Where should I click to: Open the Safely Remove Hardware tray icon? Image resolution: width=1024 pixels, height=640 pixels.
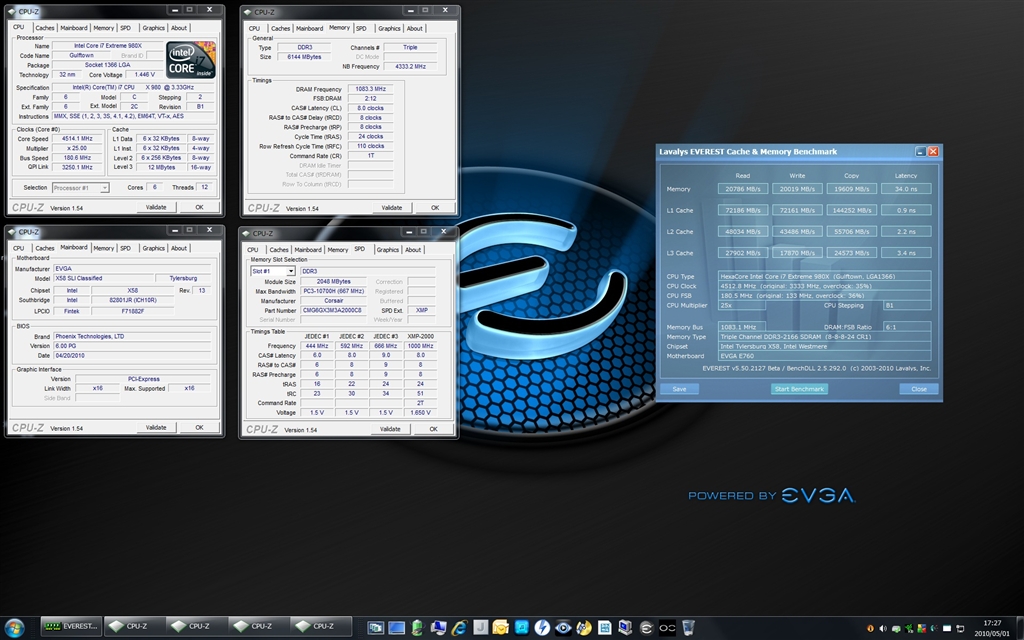896,628
